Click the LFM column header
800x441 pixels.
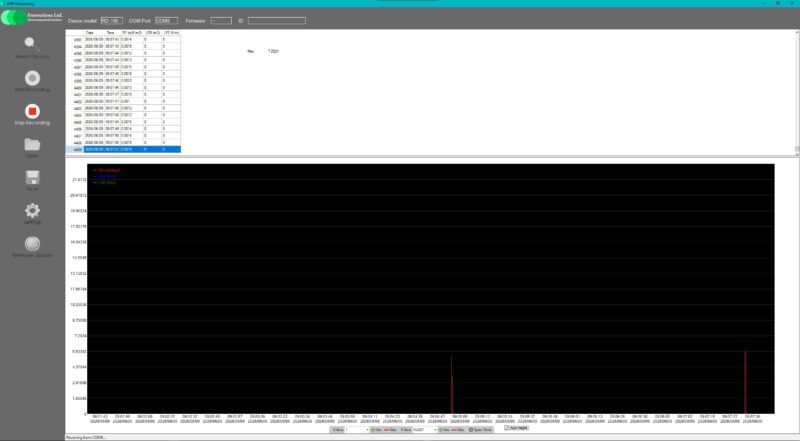tap(153, 33)
